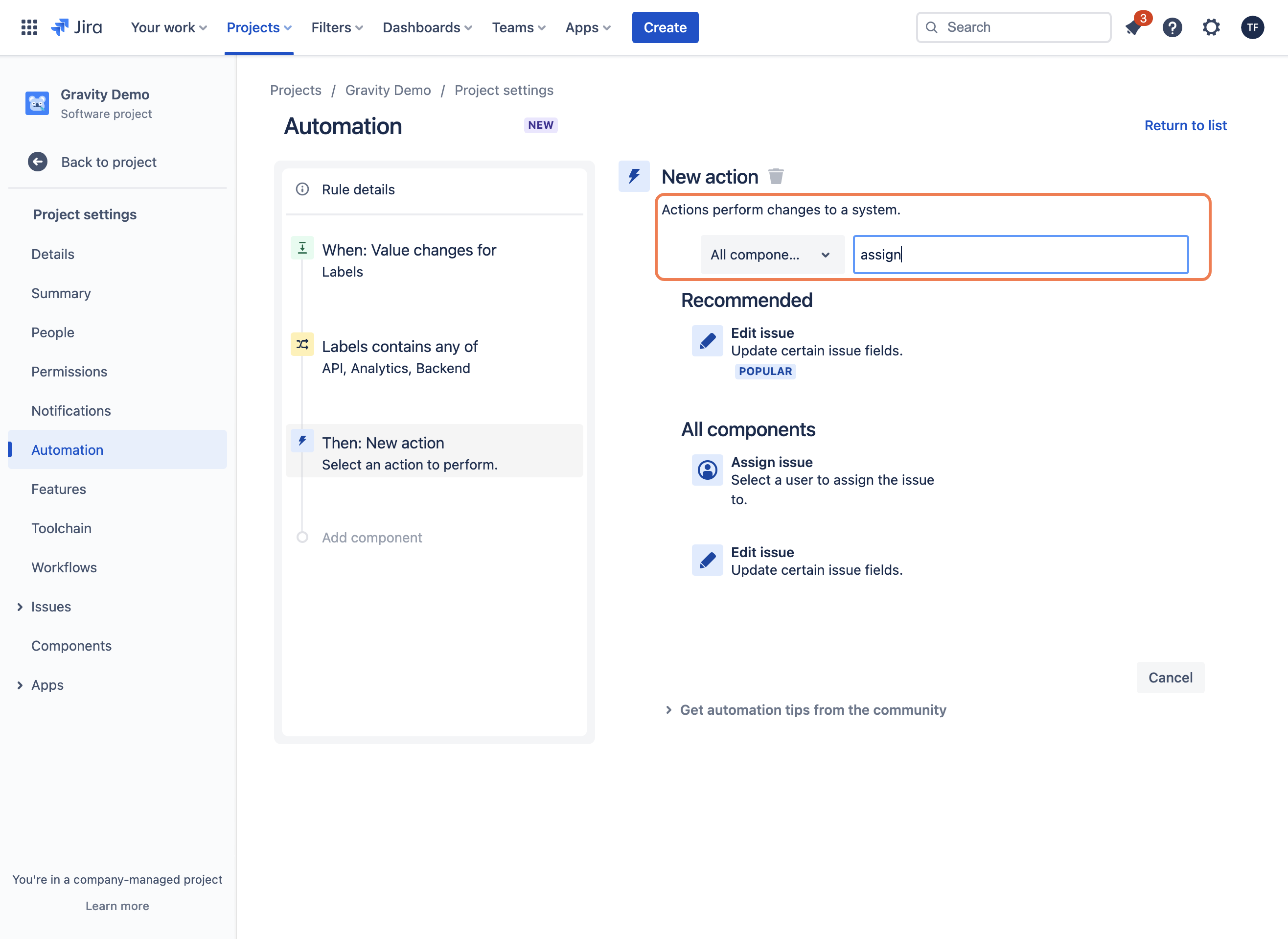Click the Back to project arrow icon

38,162
